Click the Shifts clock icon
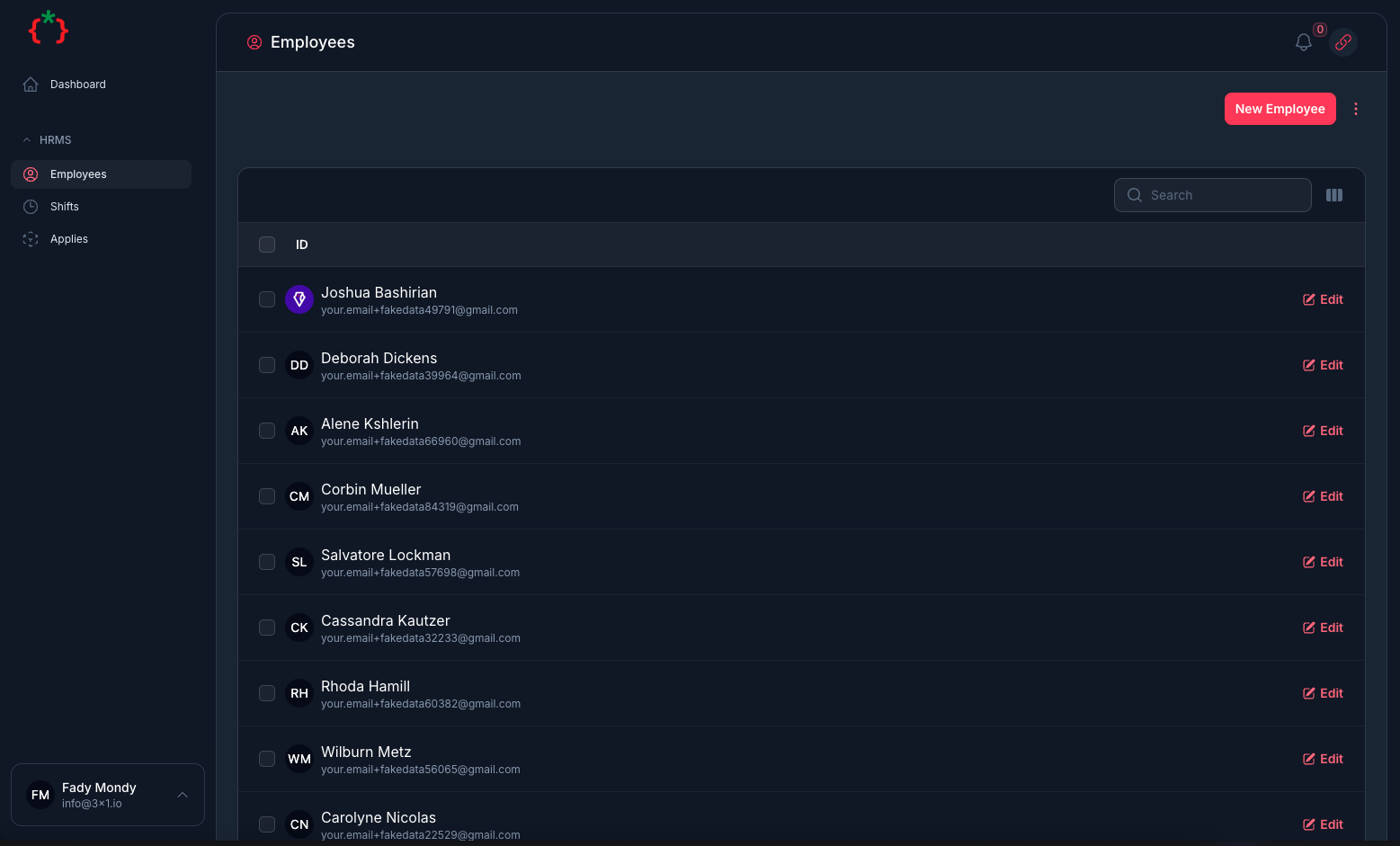Image resolution: width=1400 pixels, height=846 pixels. pos(31,207)
